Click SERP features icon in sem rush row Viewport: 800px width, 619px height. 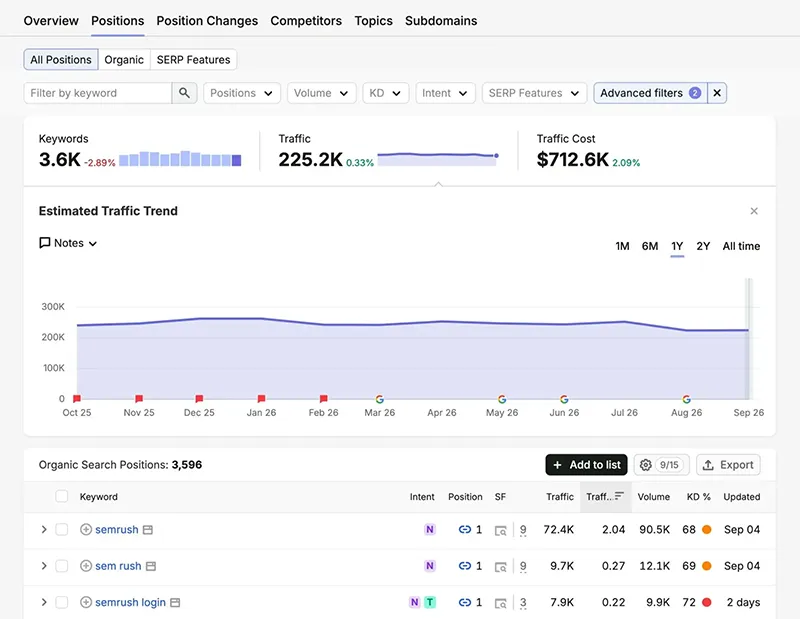[x=501, y=567]
